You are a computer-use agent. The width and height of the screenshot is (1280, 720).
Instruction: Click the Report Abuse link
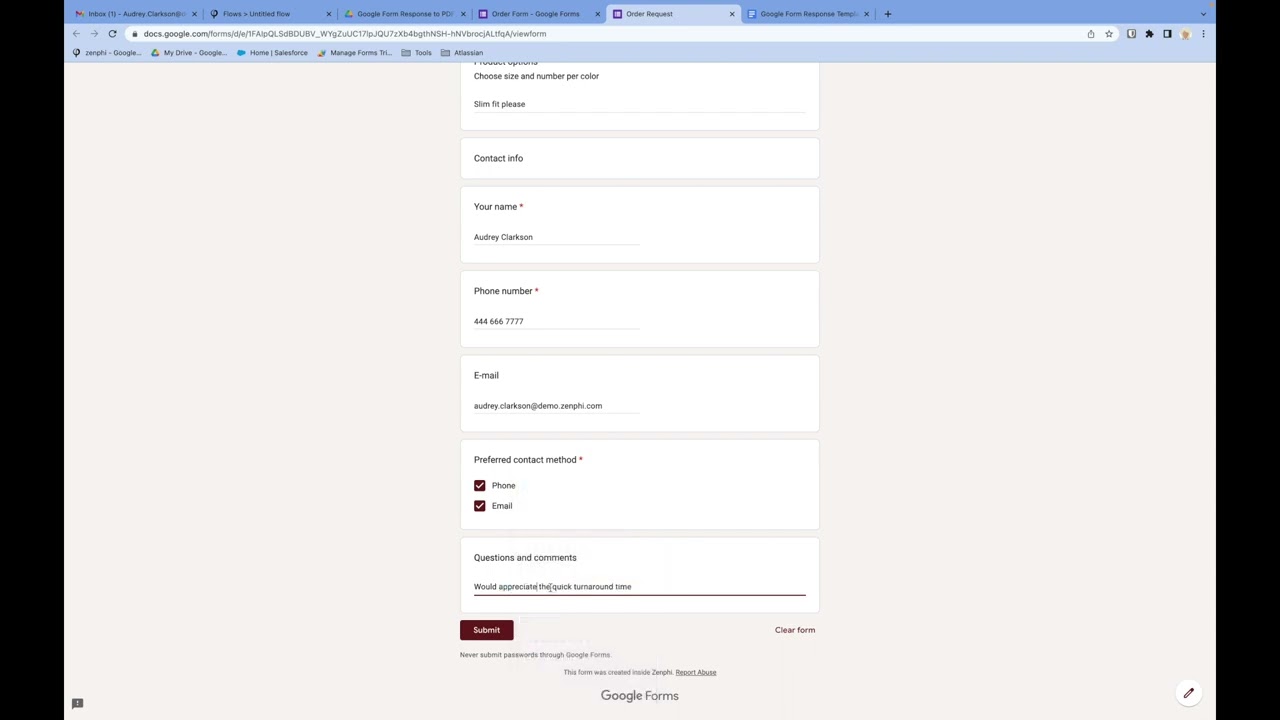(696, 673)
